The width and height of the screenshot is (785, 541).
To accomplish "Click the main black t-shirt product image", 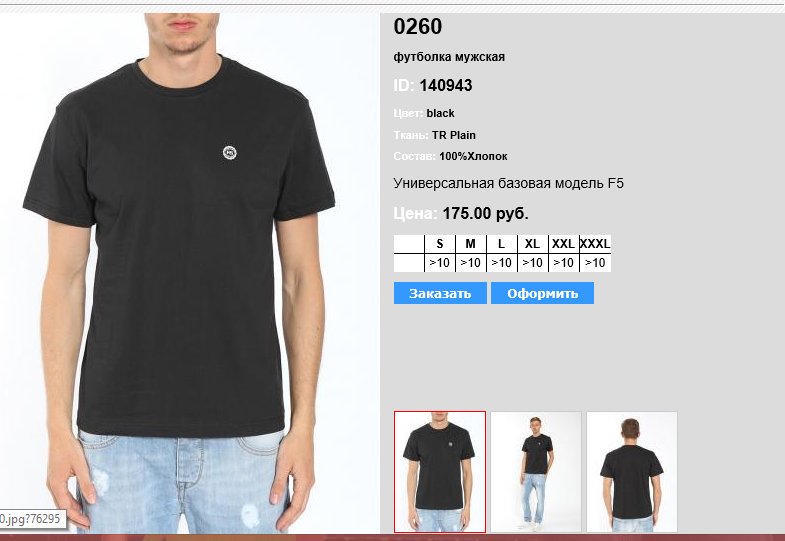I will 190,273.
